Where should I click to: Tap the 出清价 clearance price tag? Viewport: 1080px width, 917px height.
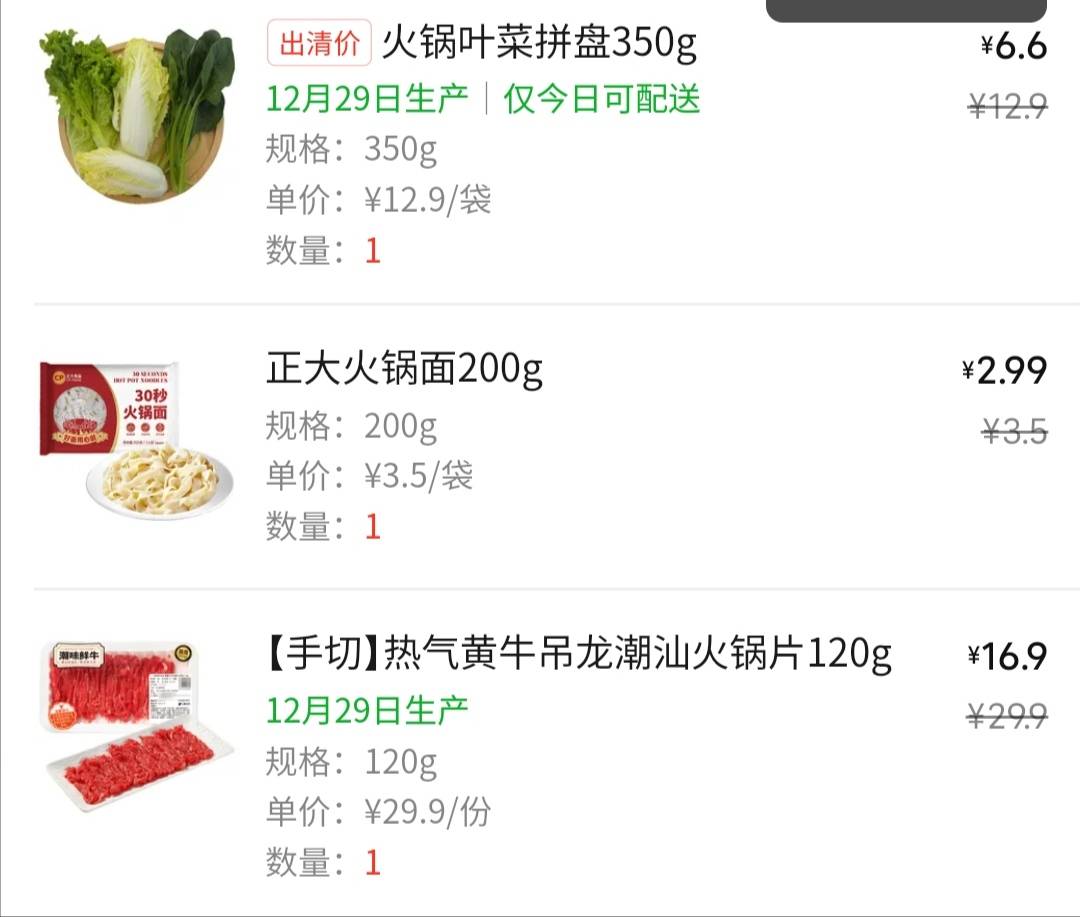320,43
